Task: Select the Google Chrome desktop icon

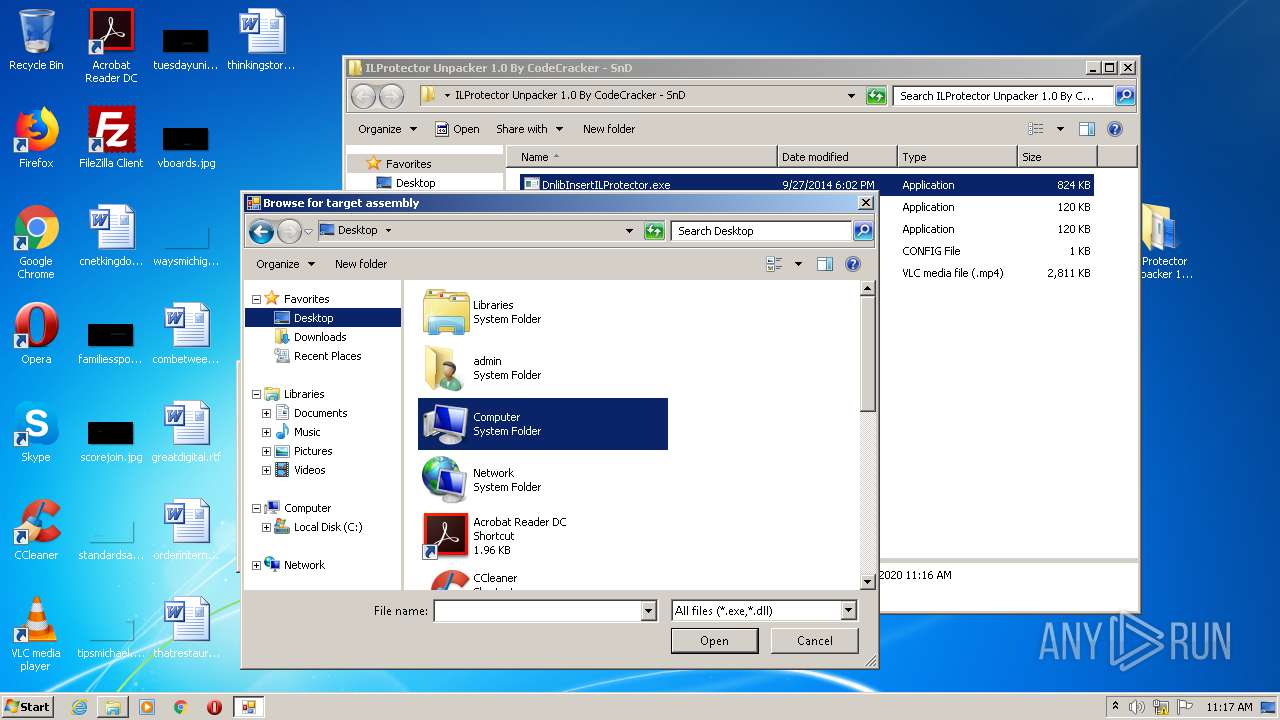Action: [36, 242]
